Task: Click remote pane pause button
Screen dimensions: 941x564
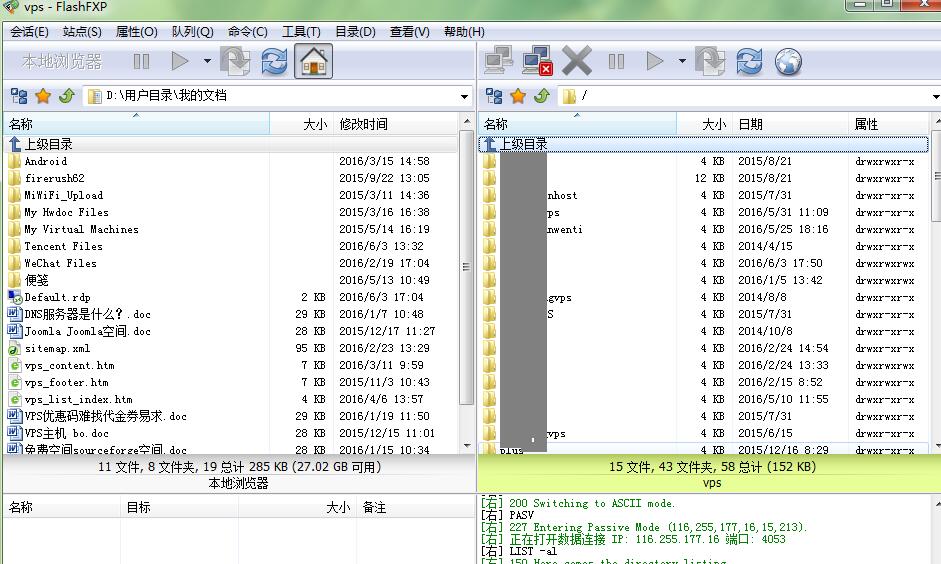Action: (616, 61)
